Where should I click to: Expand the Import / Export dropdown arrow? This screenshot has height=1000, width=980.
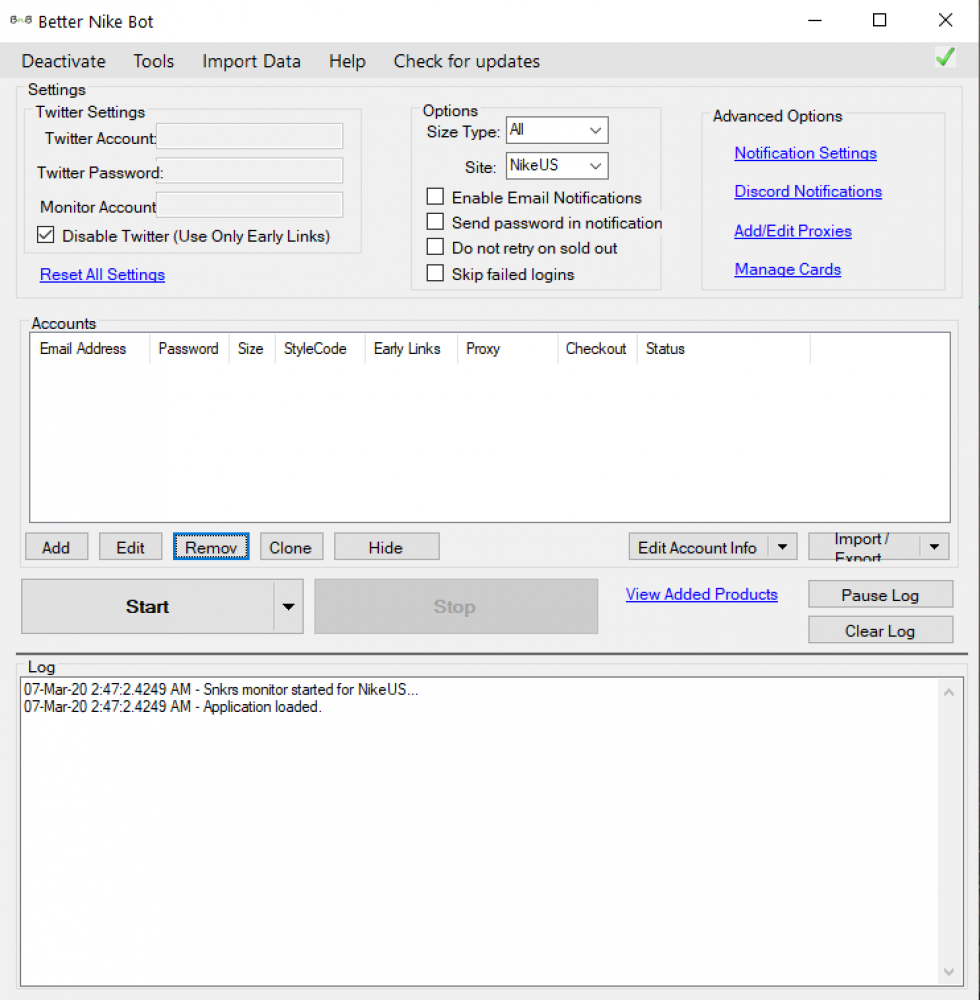click(934, 547)
